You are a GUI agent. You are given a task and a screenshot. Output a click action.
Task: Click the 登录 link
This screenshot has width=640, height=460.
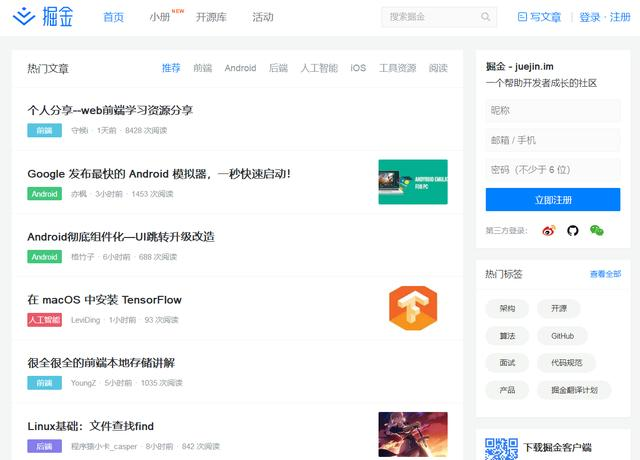click(x=590, y=17)
